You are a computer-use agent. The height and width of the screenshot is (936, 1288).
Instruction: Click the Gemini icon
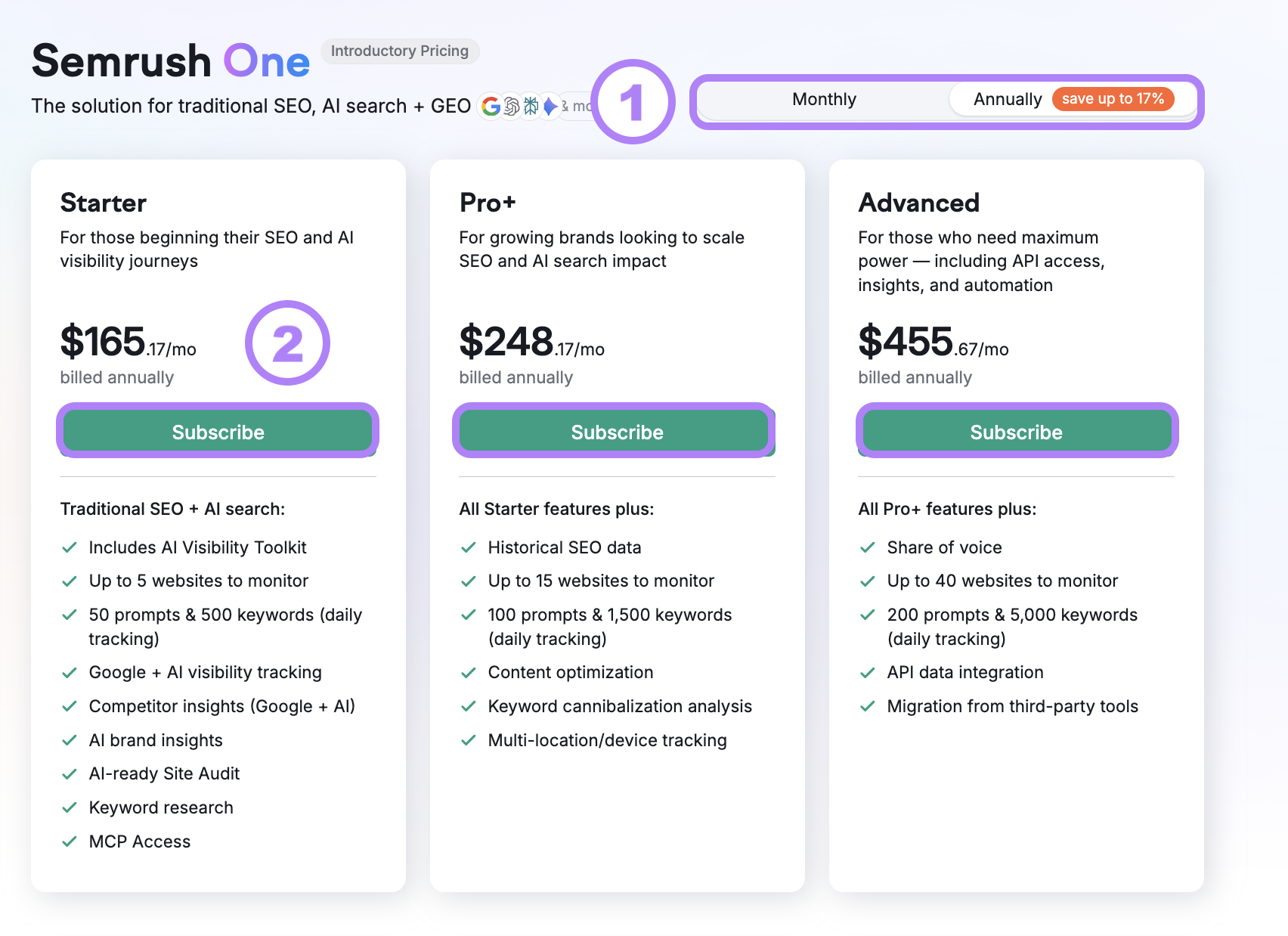tap(550, 107)
